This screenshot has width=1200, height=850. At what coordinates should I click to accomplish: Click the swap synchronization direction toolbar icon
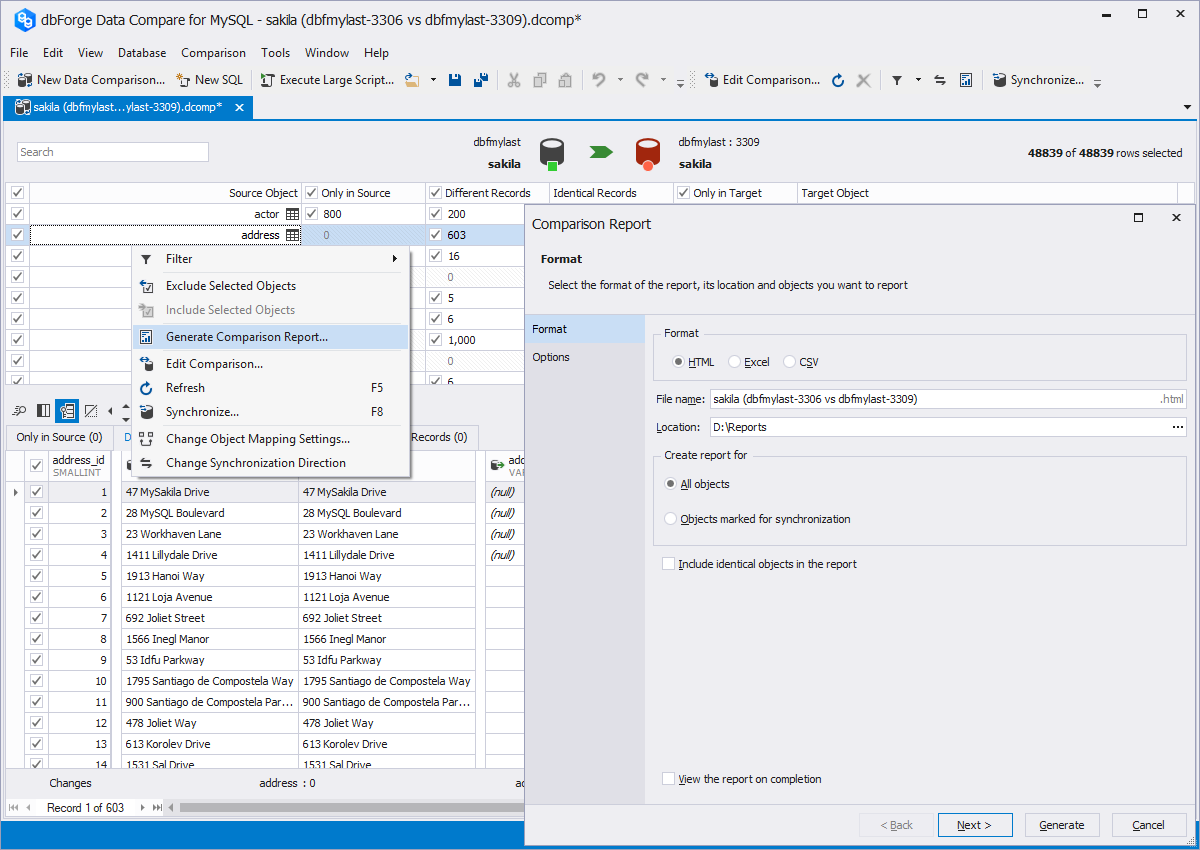pyautogui.click(x=940, y=80)
